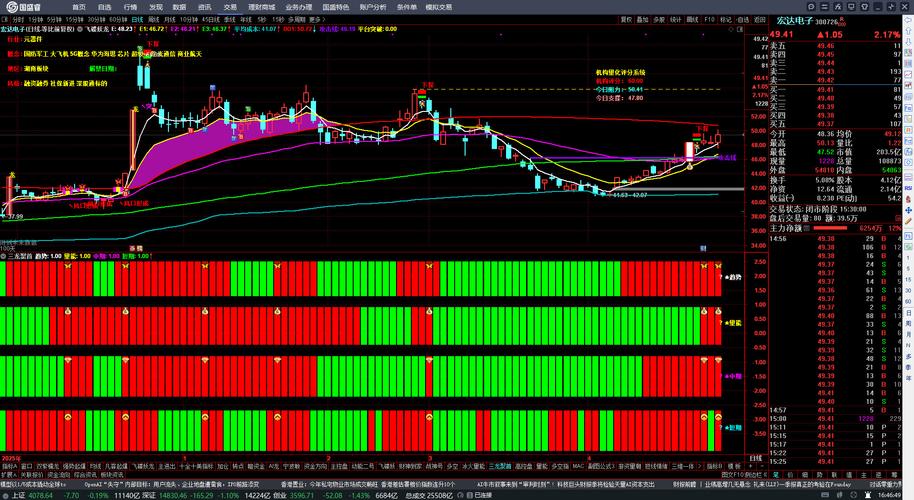The image size is (914, 500).
Task: Click the chart settings icon beside 宏达电子(日线)
Action: 80,29
